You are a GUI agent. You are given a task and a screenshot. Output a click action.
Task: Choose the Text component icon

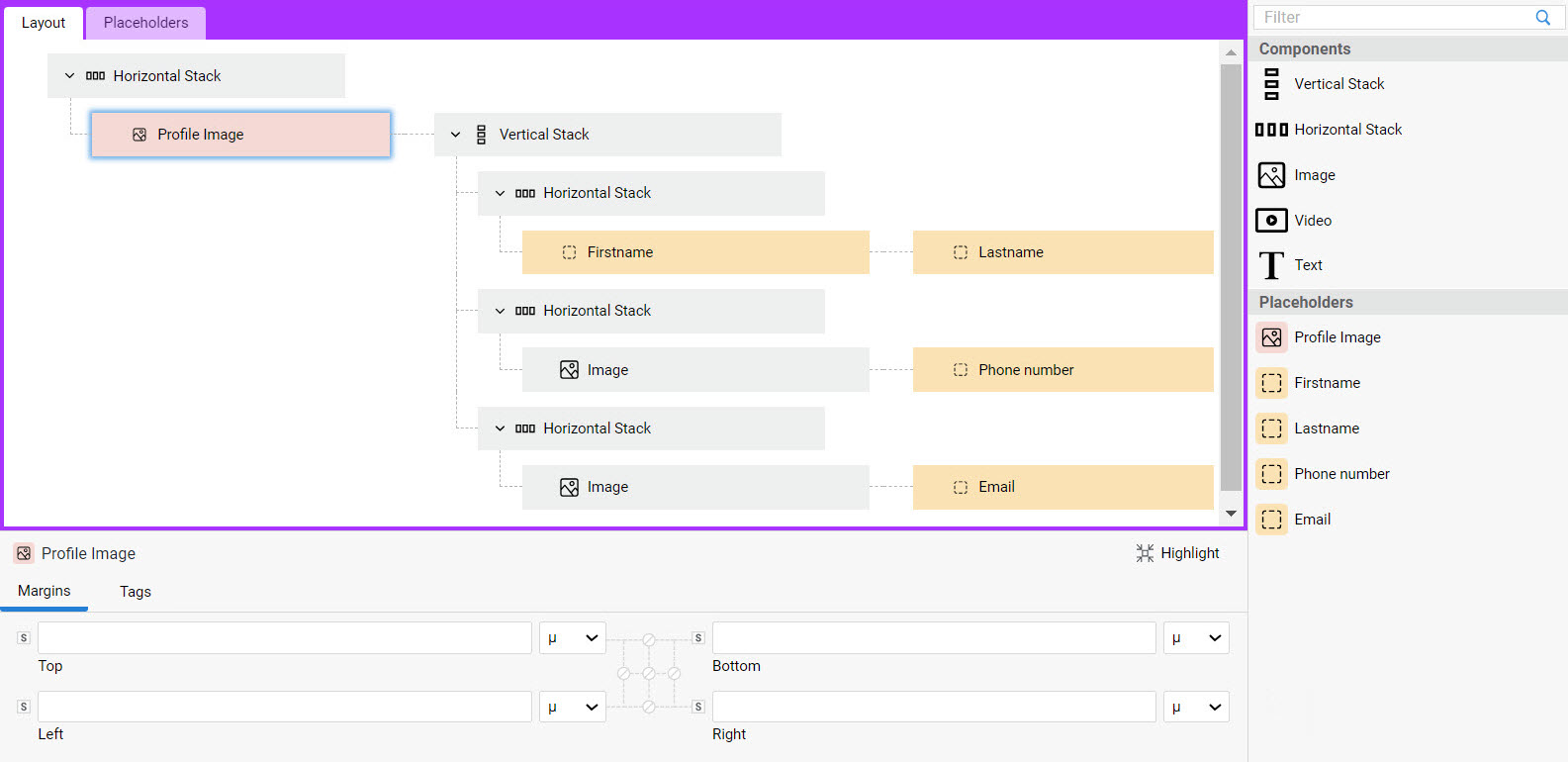coord(1272,265)
